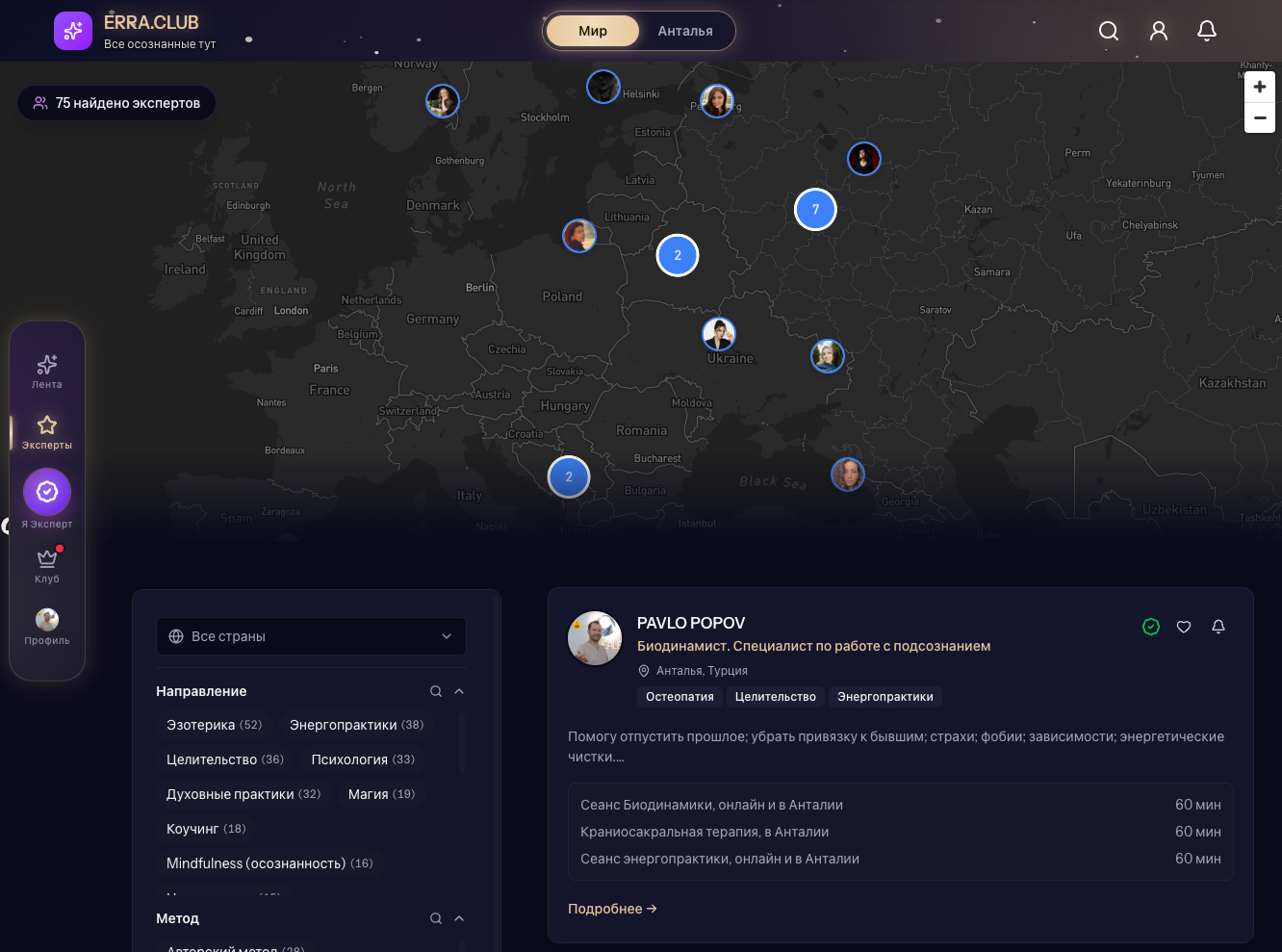
Task: Select the Сеанс энергопрактики service row
Action: (901, 859)
